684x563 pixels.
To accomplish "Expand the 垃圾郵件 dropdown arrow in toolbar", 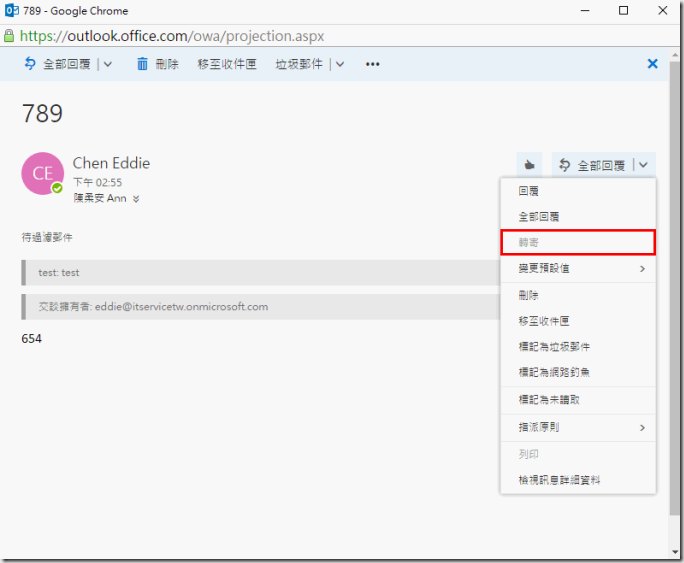I will pyautogui.click(x=340, y=64).
